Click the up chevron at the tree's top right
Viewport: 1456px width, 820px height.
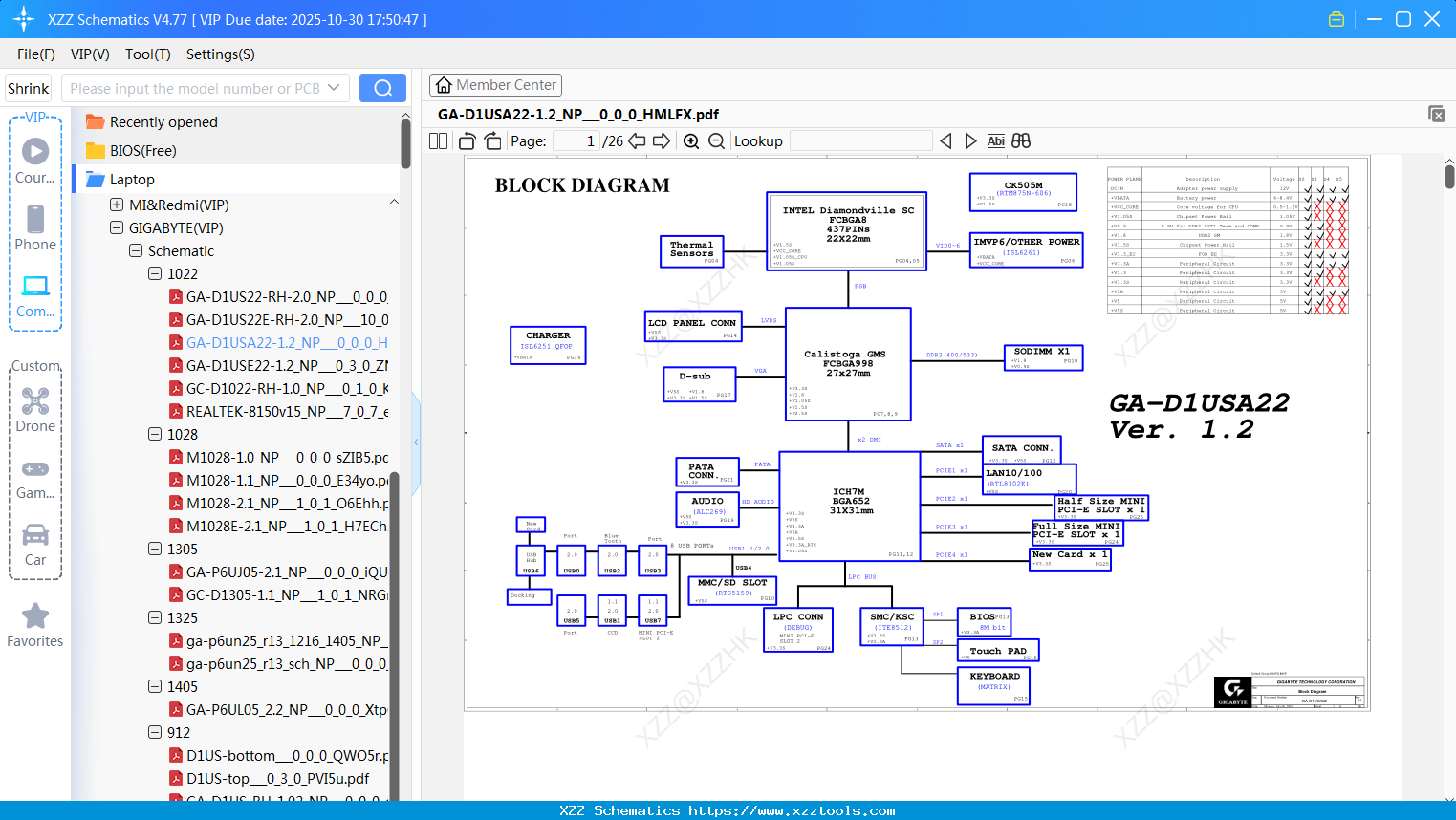(394, 202)
